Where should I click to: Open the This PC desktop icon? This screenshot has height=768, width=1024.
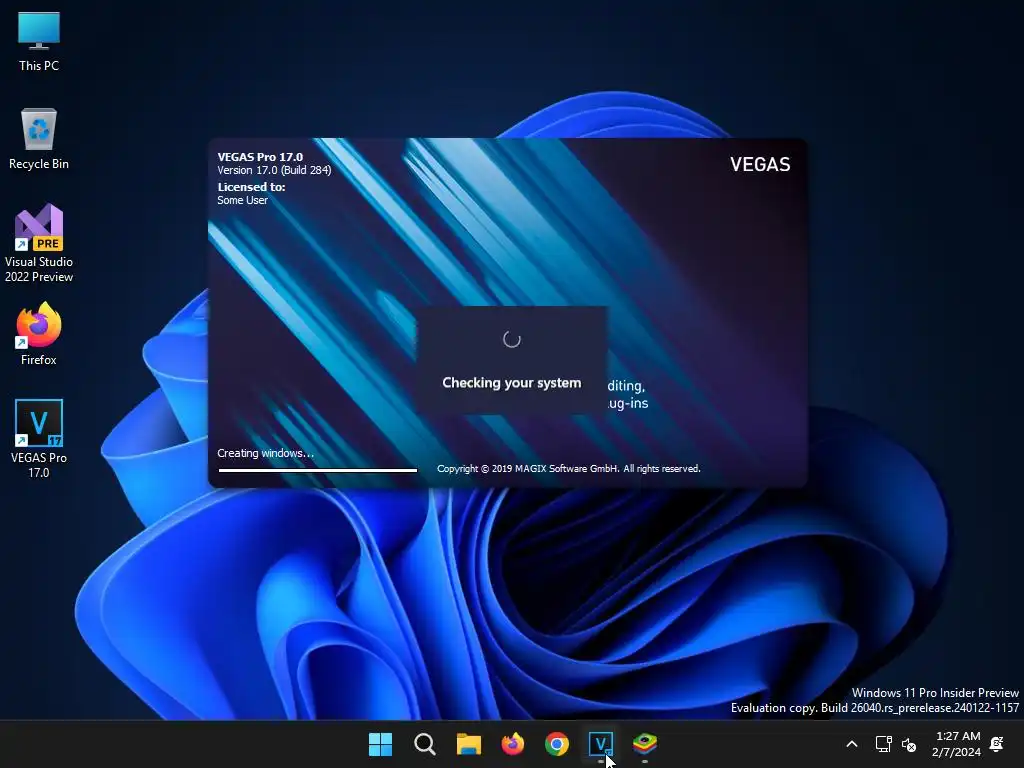click(x=39, y=41)
